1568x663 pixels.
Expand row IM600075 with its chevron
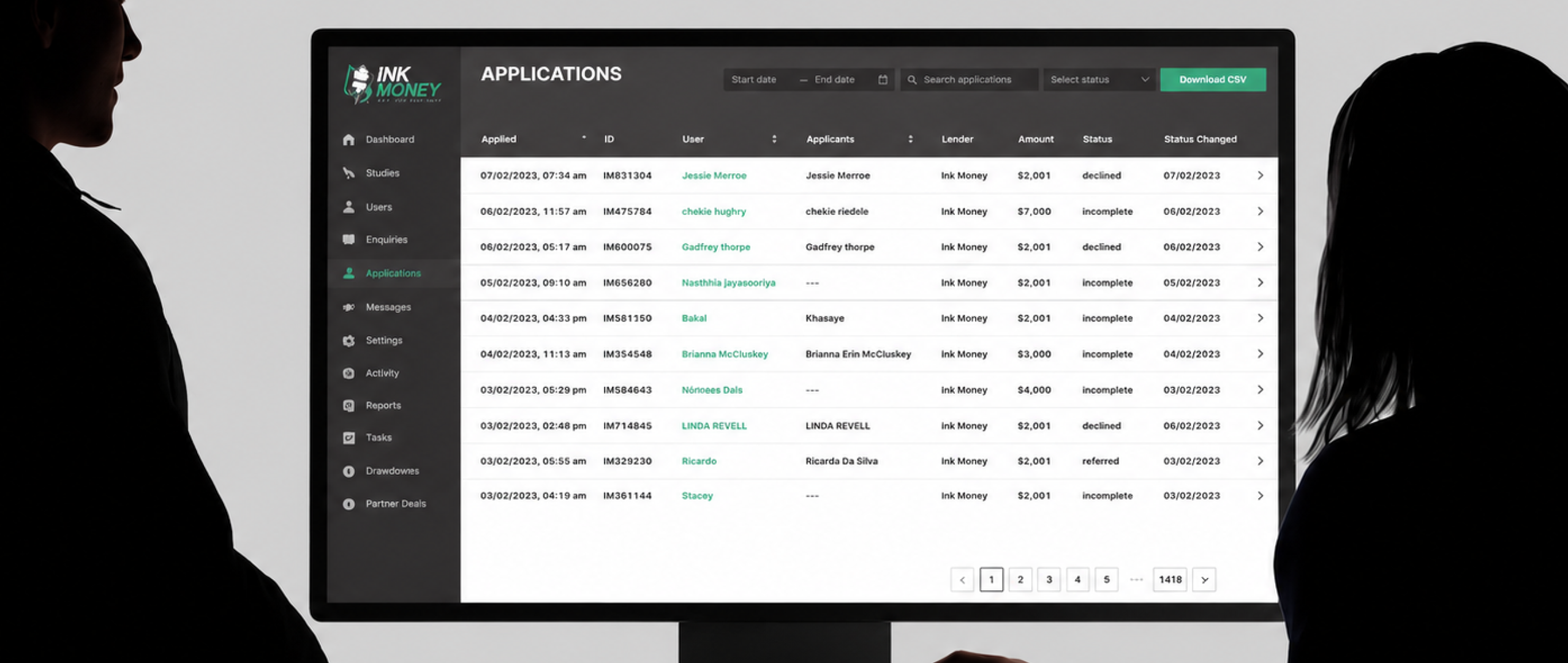(x=1260, y=247)
